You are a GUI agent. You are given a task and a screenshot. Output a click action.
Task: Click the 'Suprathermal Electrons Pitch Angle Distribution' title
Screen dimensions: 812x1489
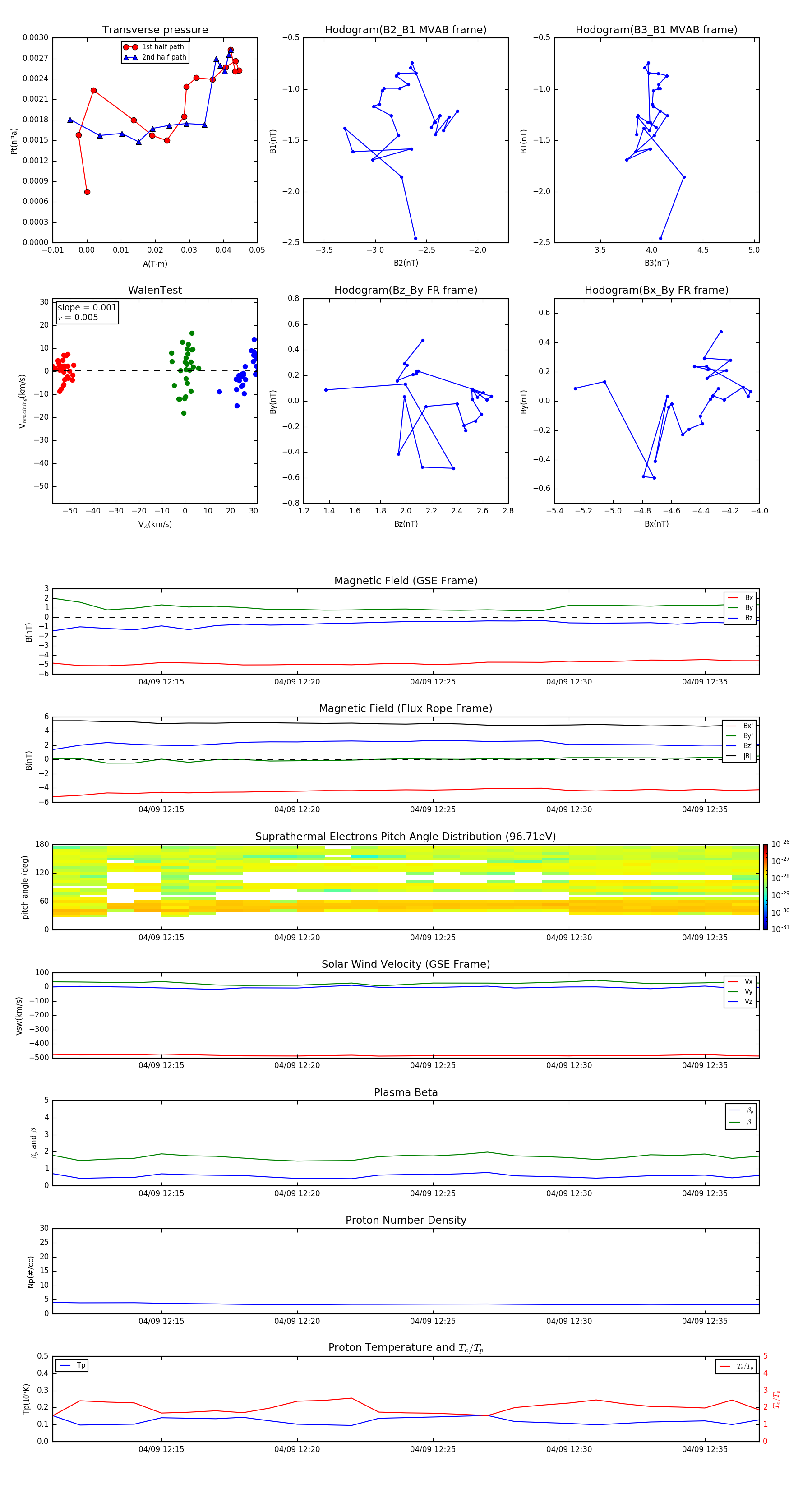(406, 837)
